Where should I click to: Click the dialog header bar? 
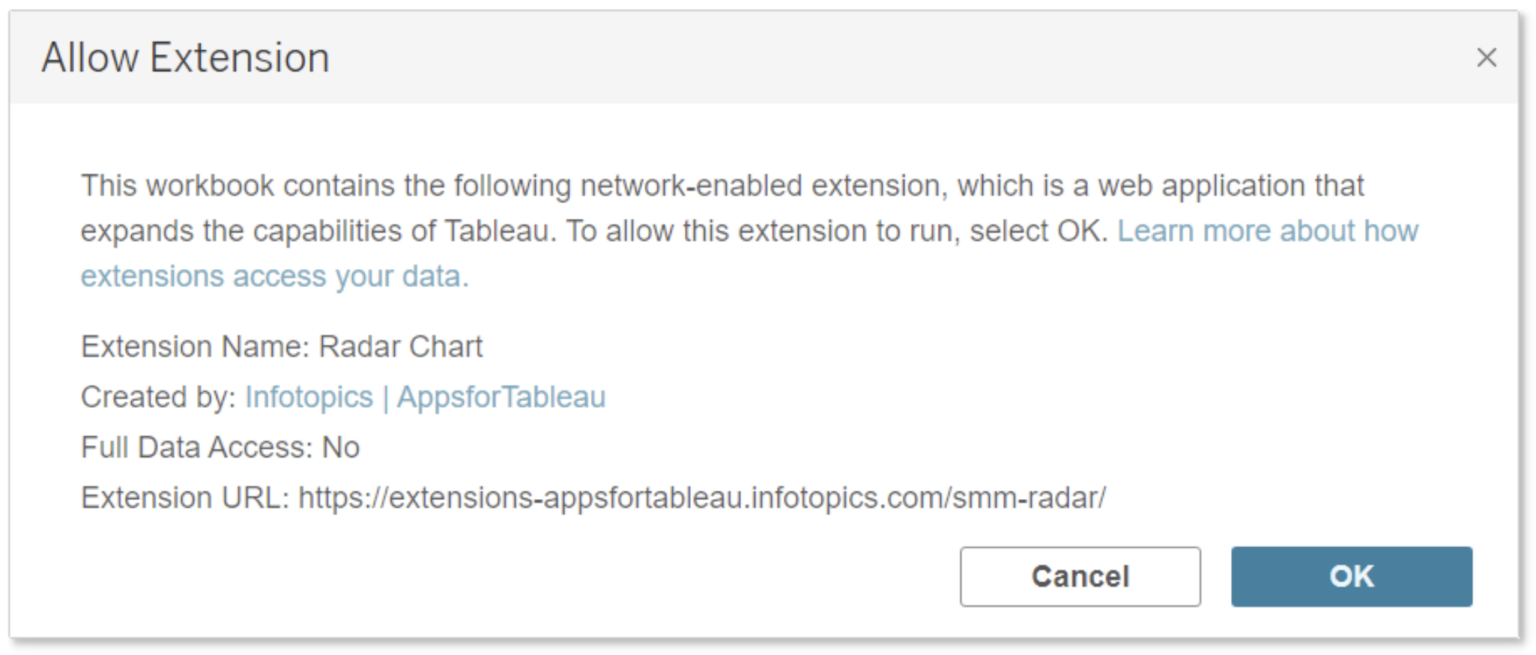point(700,57)
